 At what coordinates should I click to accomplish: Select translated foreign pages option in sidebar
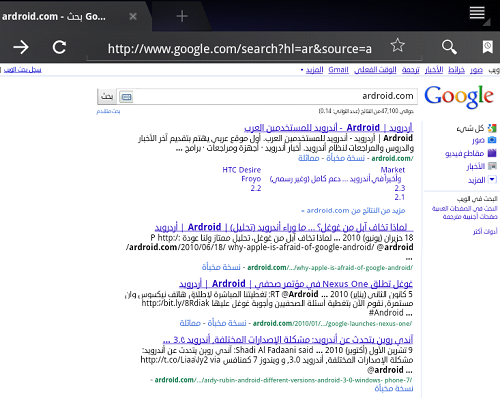(x=470, y=217)
